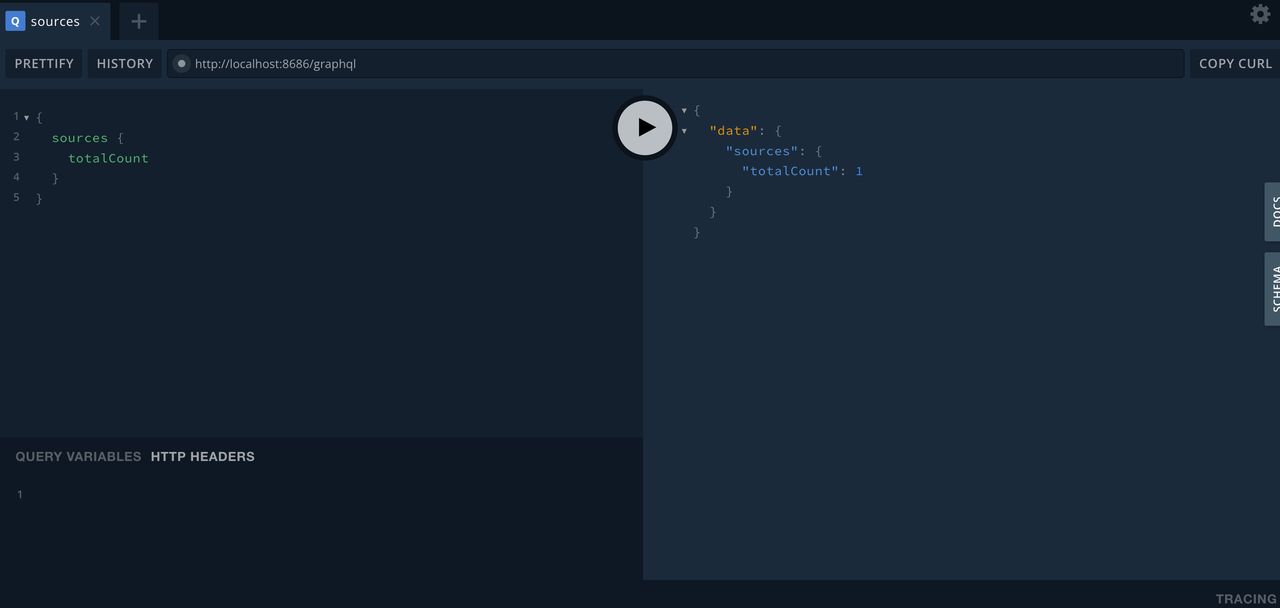Open a new tab with the plus icon
Screen dimensions: 1280x608
tap(138, 21)
